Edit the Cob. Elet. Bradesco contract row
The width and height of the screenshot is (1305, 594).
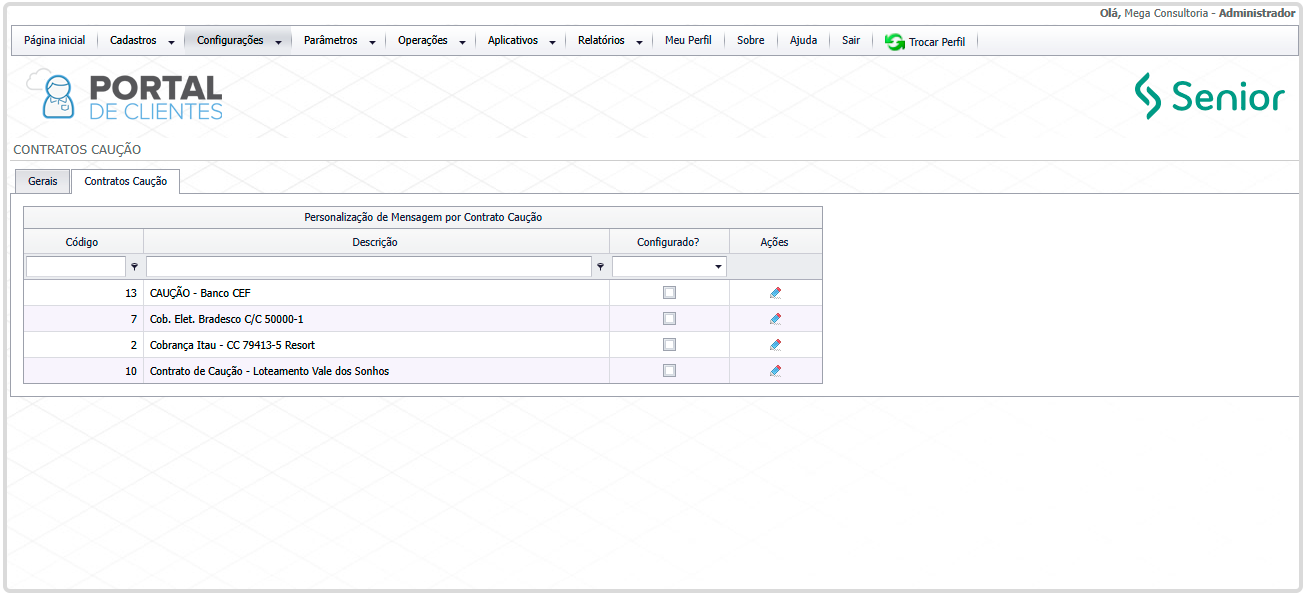[x=775, y=319]
